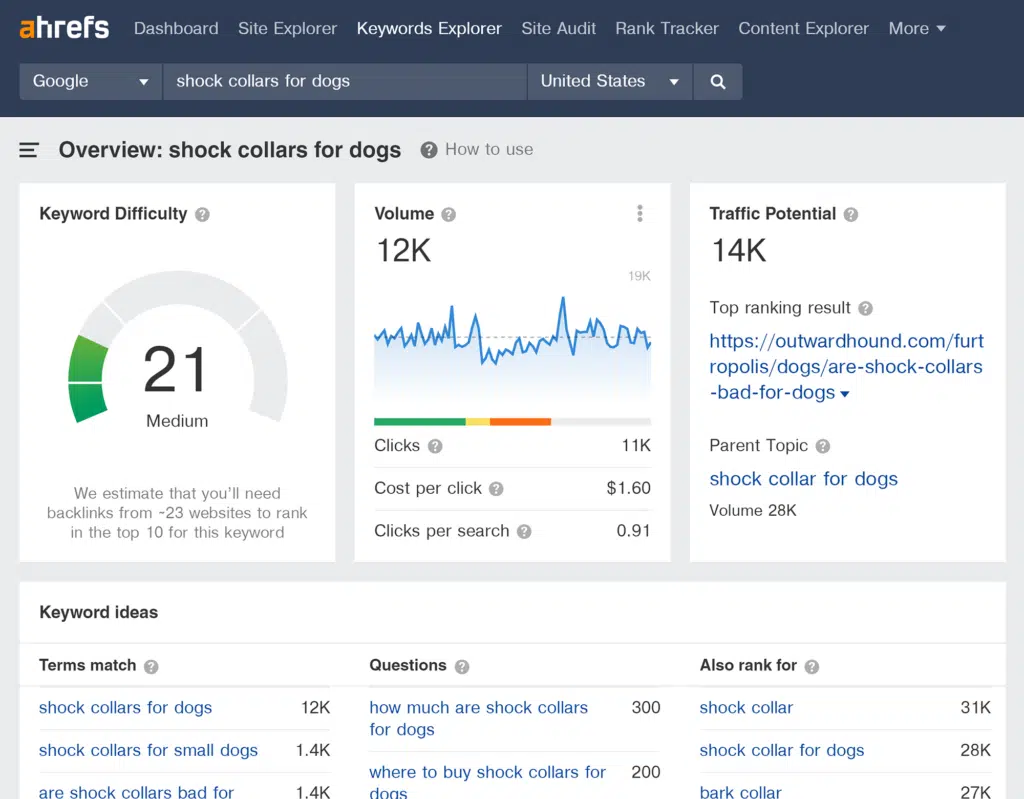
Task: Click help icon next to Traffic Potential
Action: [x=851, y=214]
